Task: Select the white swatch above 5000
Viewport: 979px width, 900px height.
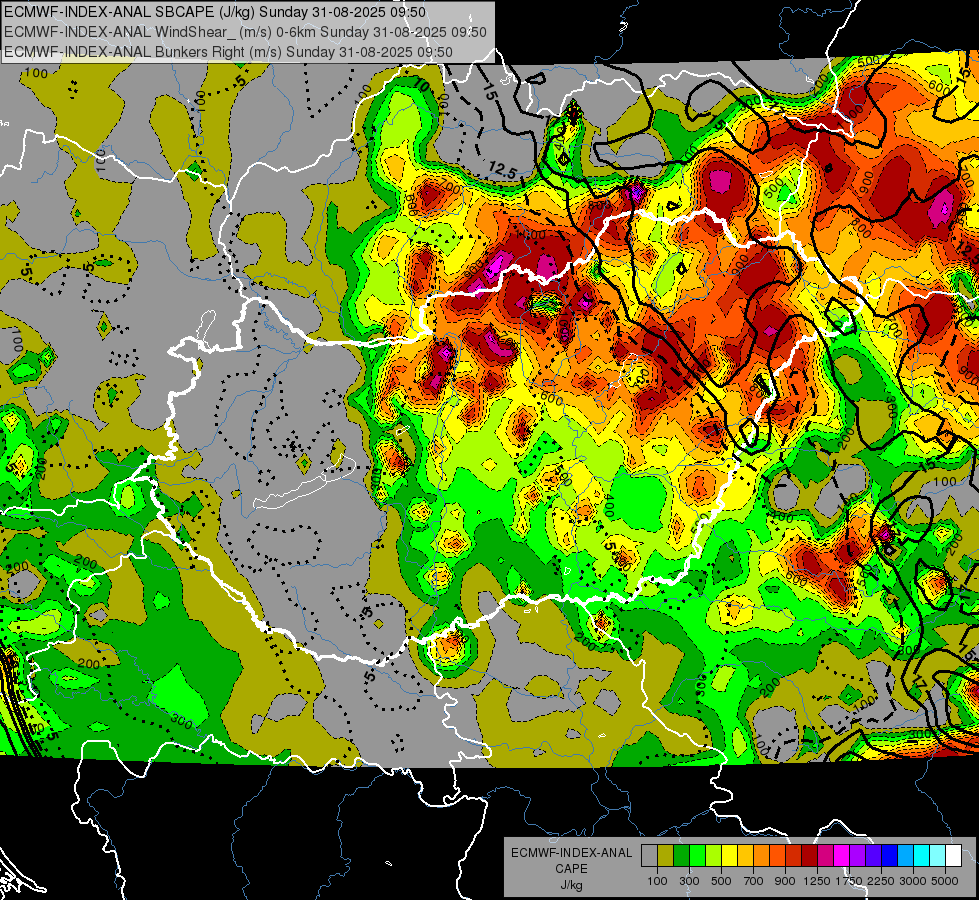Action: point(954,855)
